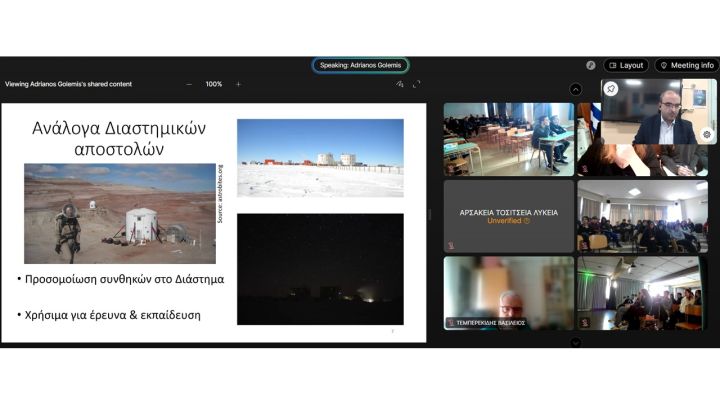The height and width of the screenshot is (405, 720).
Task: Click muted mic icon on ΑΡΣΑΚΕΙΑ tile
Action: coord(452,246)
